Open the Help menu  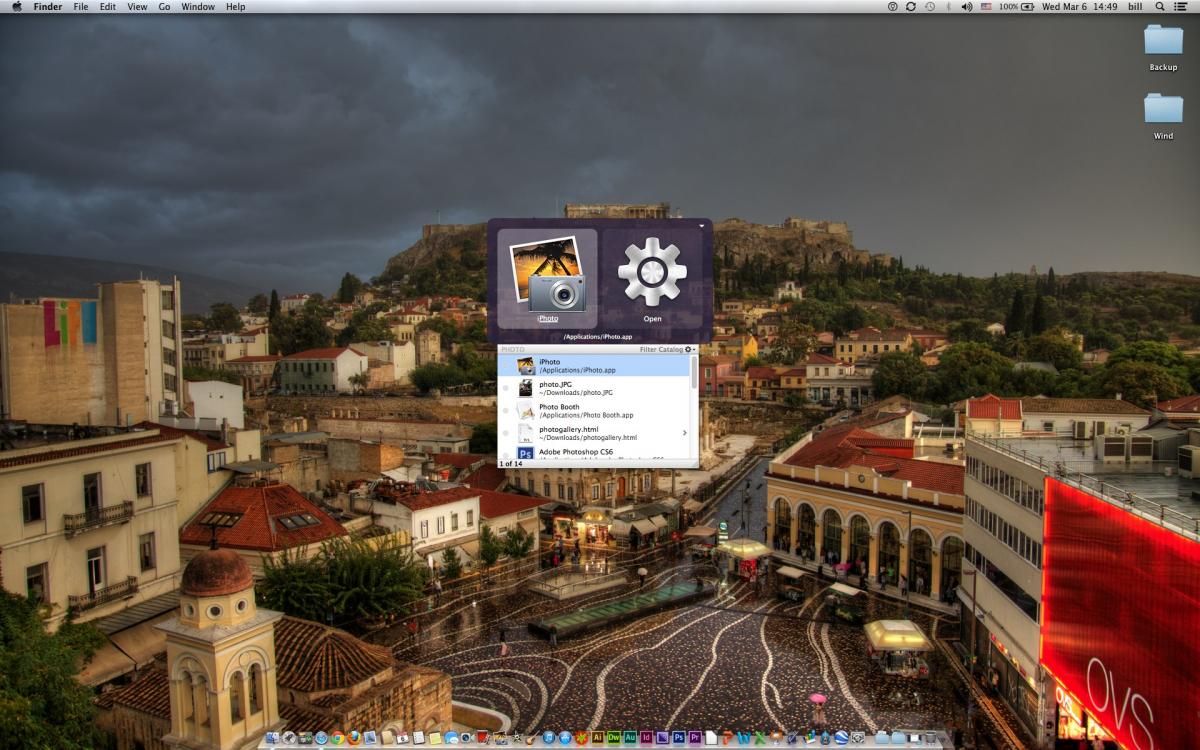click(235, 6)
